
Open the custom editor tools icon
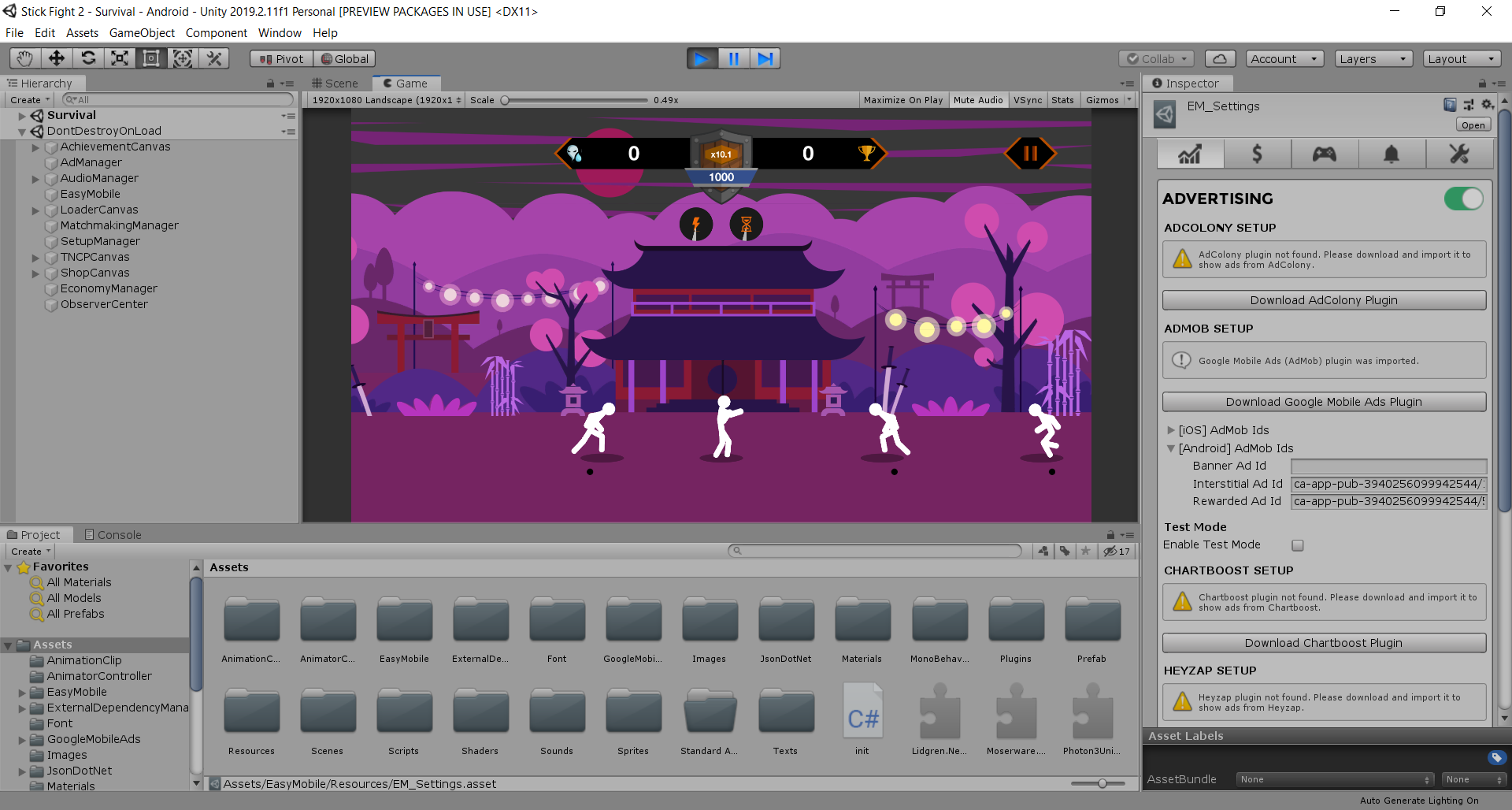coord(214,58)
